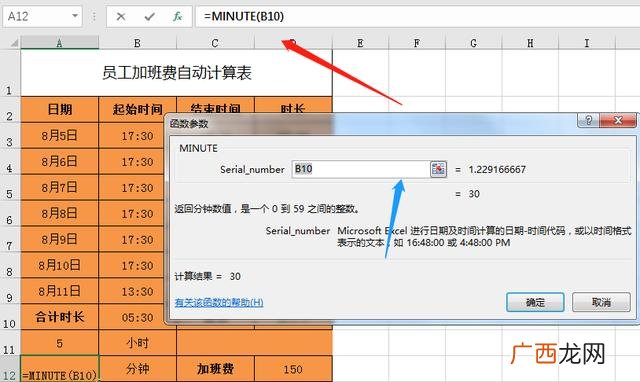Select column E header
The image size is (640, 382).
(x=360, y=43)
